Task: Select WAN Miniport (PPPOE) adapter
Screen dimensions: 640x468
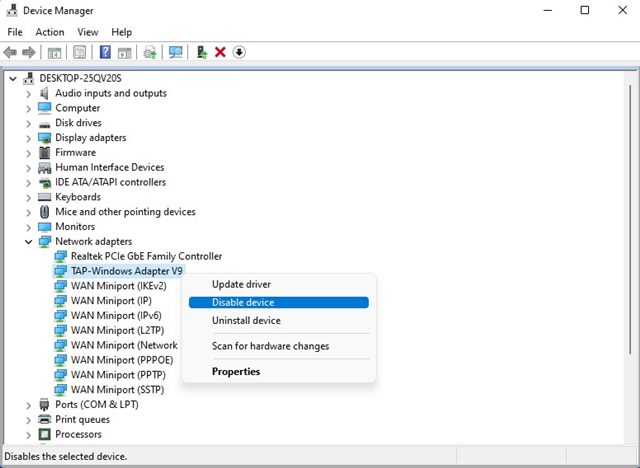Action: [122, 360]
